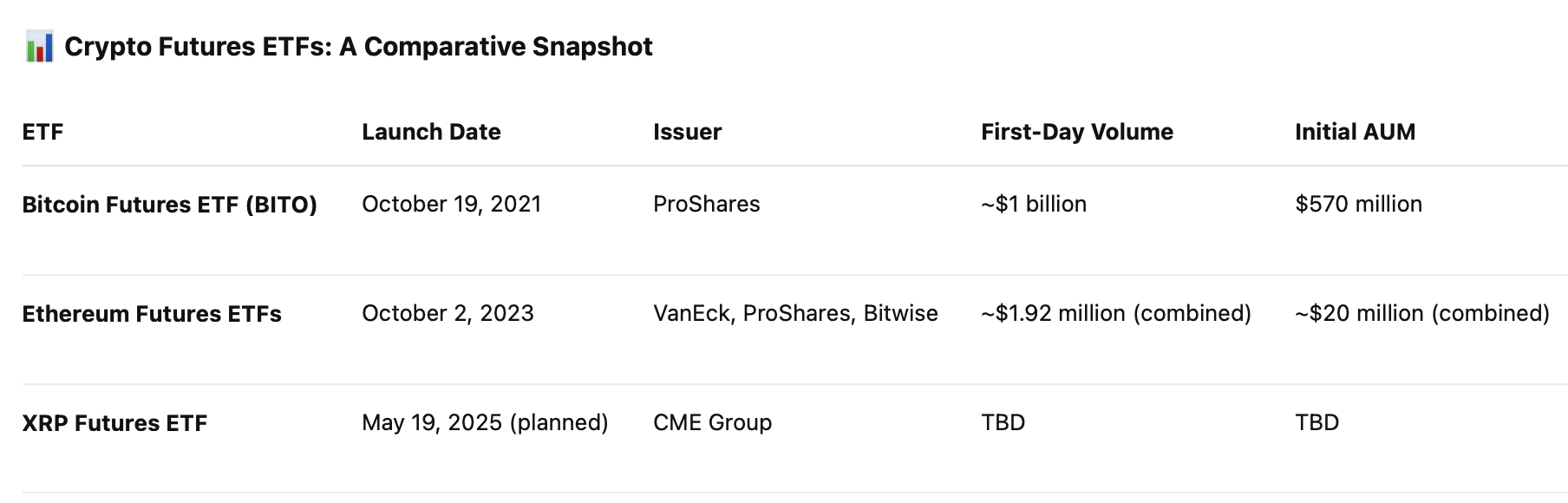Click the Issuer column header
1568x503 pixels.
[x=687, y=132]
